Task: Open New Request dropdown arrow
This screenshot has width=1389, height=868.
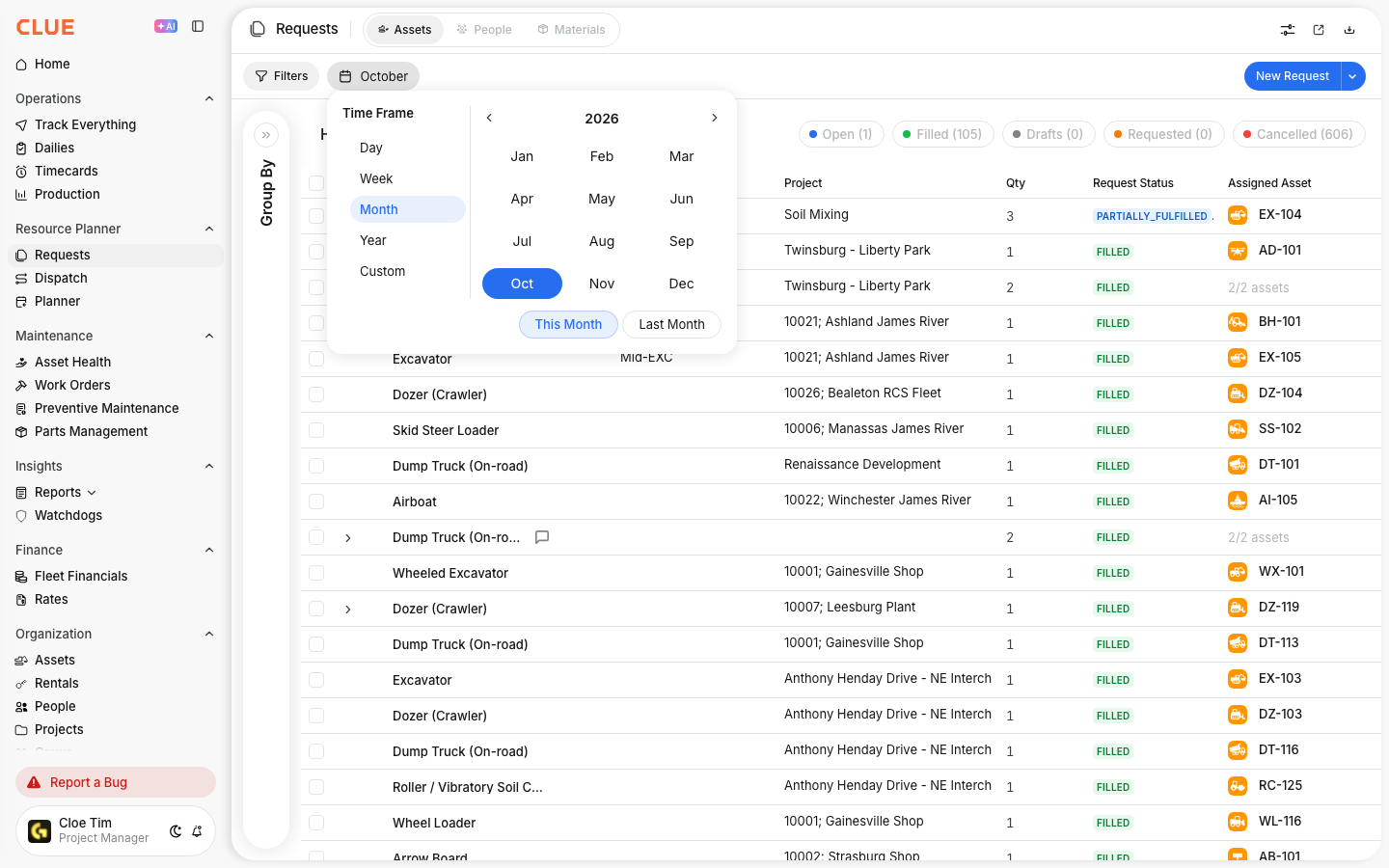Action: click(1353, 76)
